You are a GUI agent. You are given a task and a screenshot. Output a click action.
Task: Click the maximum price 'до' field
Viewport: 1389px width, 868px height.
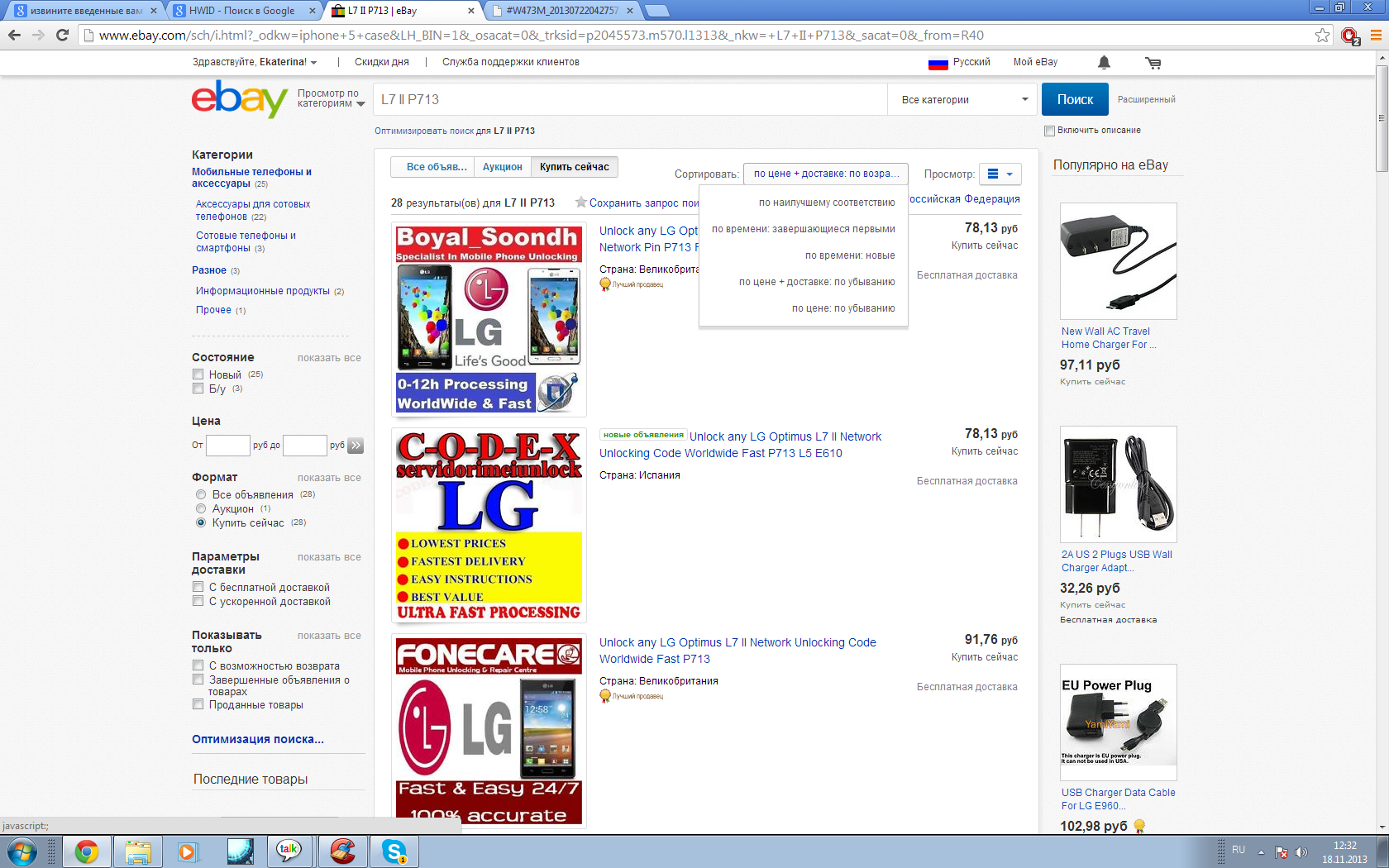point(304,446)
